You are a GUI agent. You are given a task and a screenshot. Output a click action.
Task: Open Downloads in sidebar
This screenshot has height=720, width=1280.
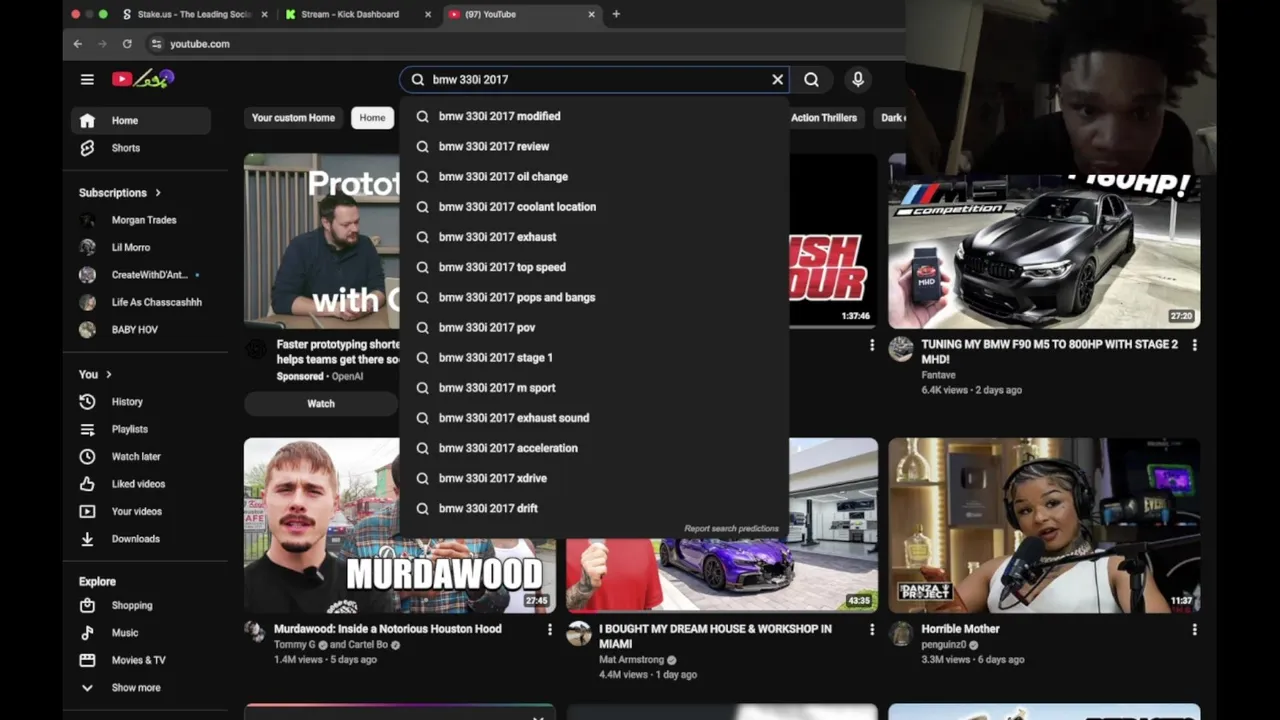point(141,539)
